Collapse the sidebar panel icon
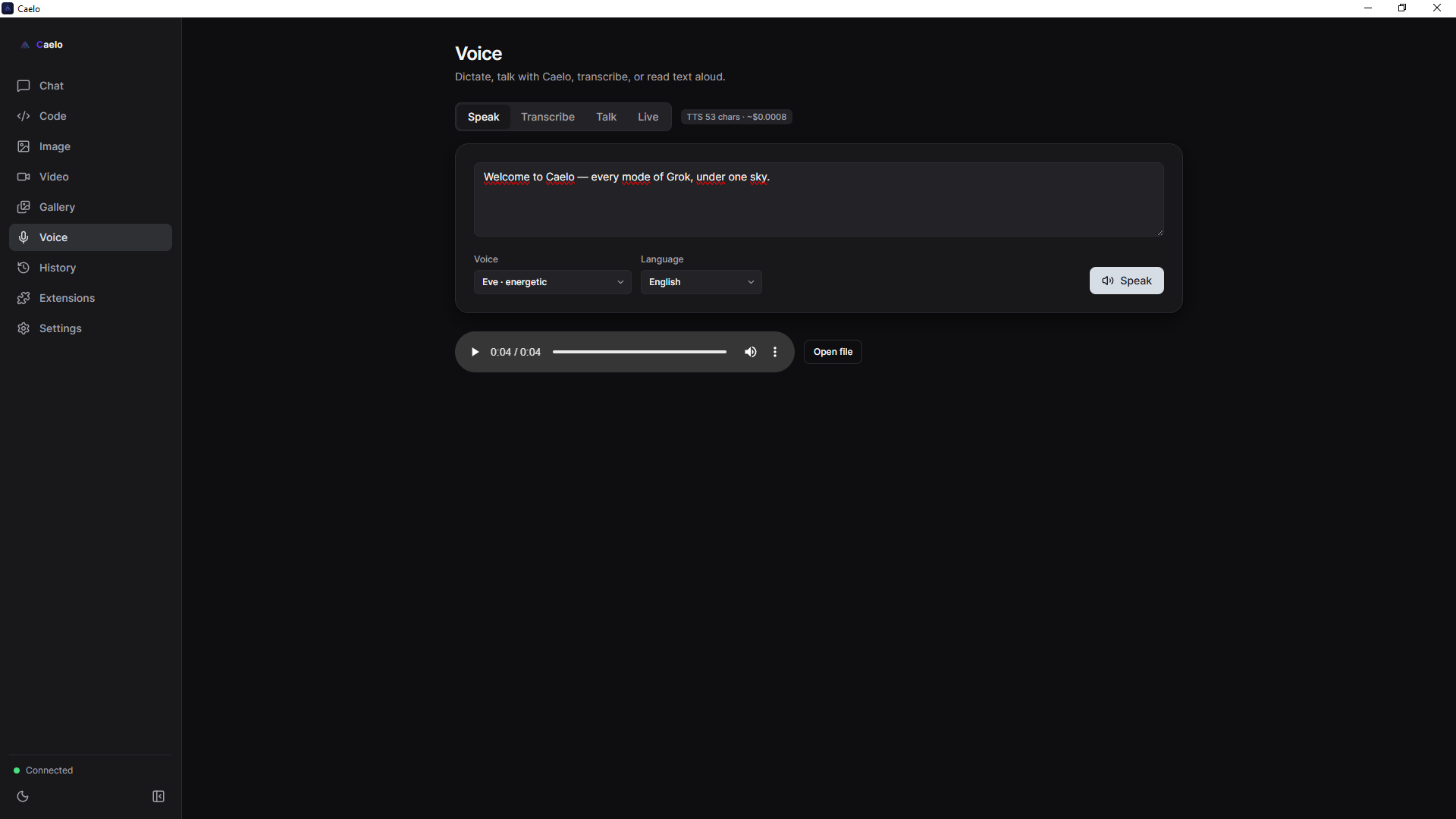The image size is (1456, 819). pyautogui.click(x=158, y=796)
